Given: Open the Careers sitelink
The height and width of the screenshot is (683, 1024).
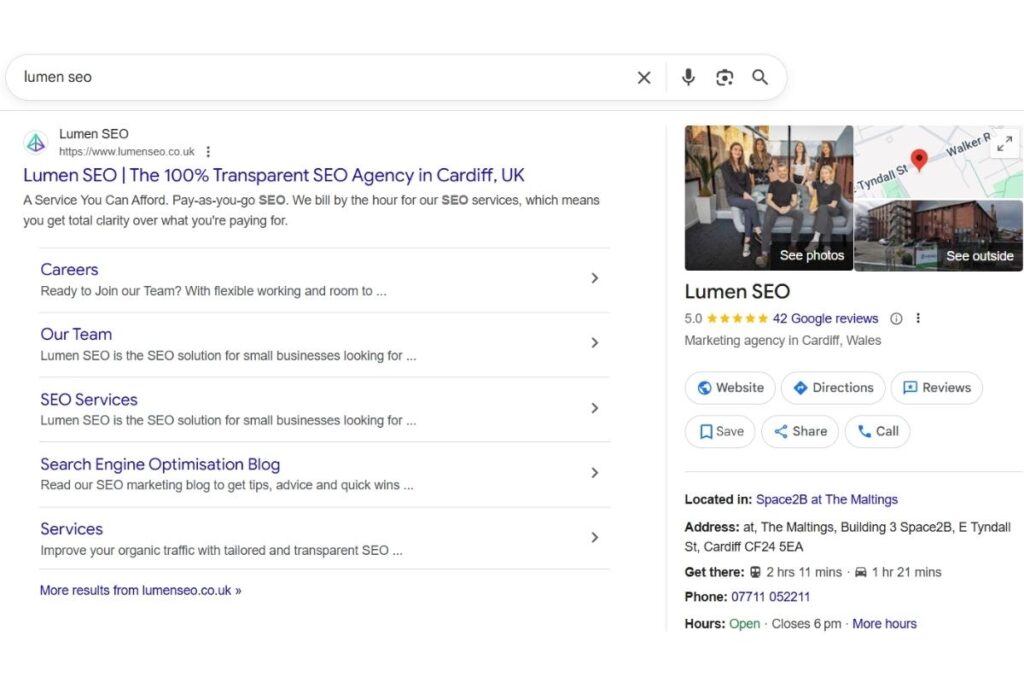Looking at the screenshot, I should pyautogui.click(x=69, y=270).
